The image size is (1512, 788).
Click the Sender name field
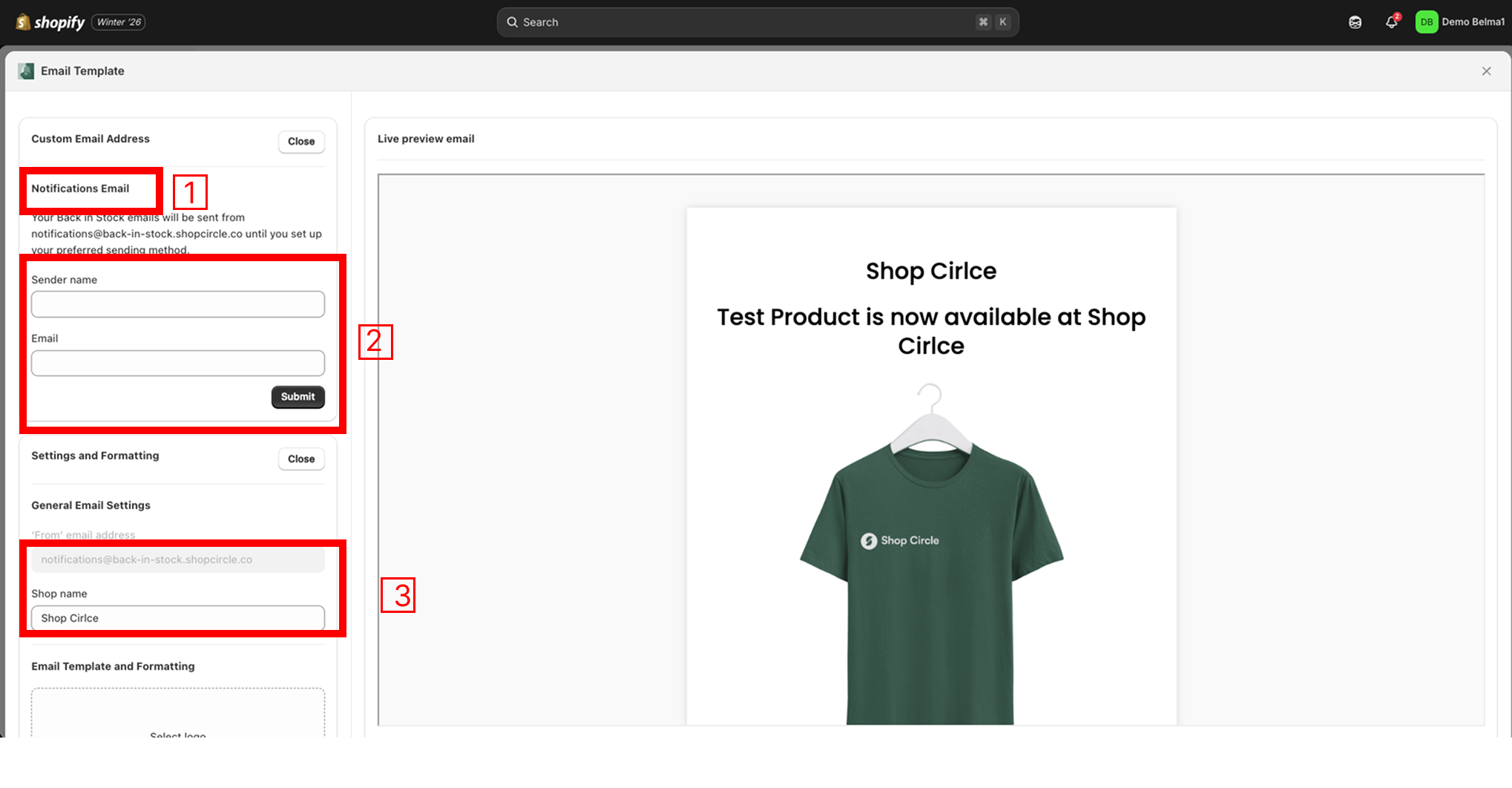click(178, 304)
